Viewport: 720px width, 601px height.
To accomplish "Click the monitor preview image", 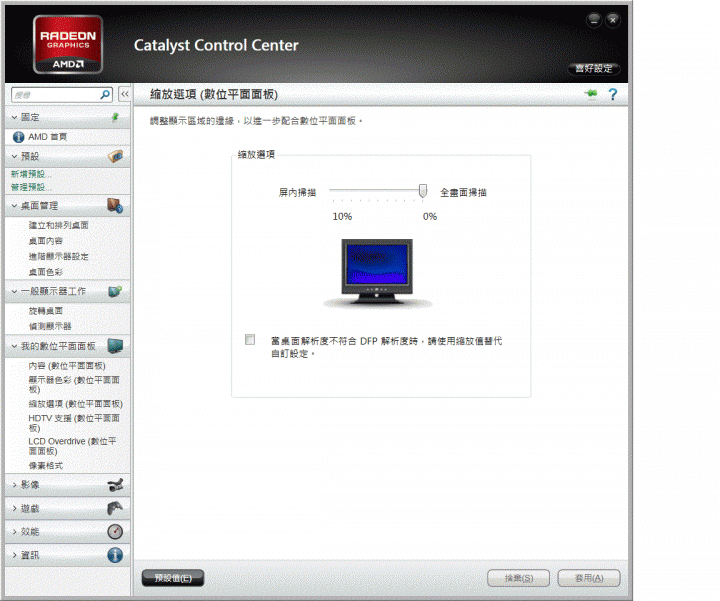I will pos(377,273).
